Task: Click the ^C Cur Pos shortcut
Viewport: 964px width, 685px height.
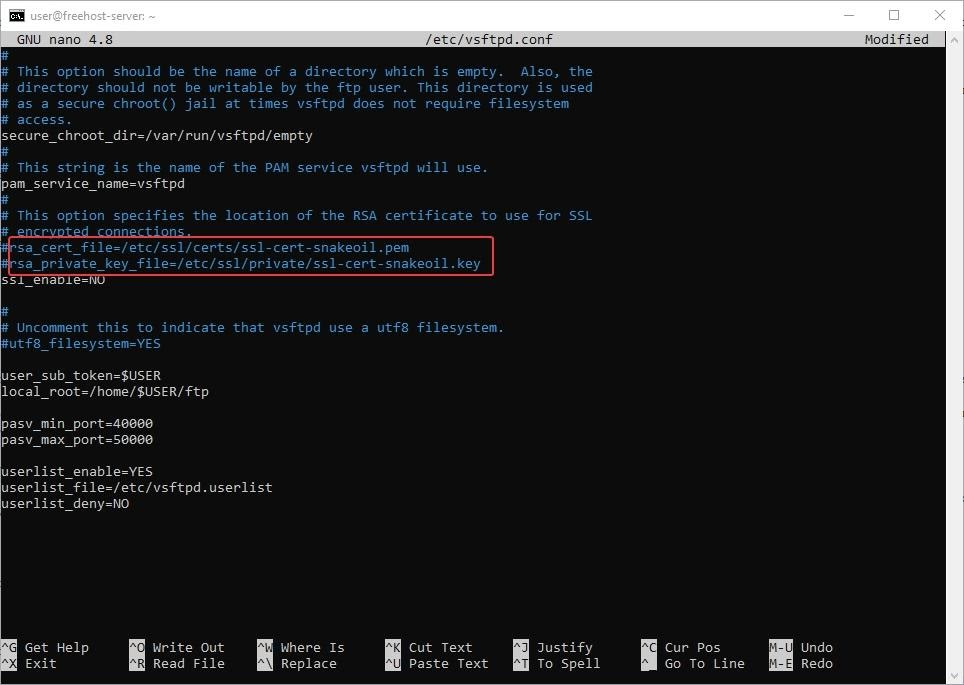Action: pos(681,647)
